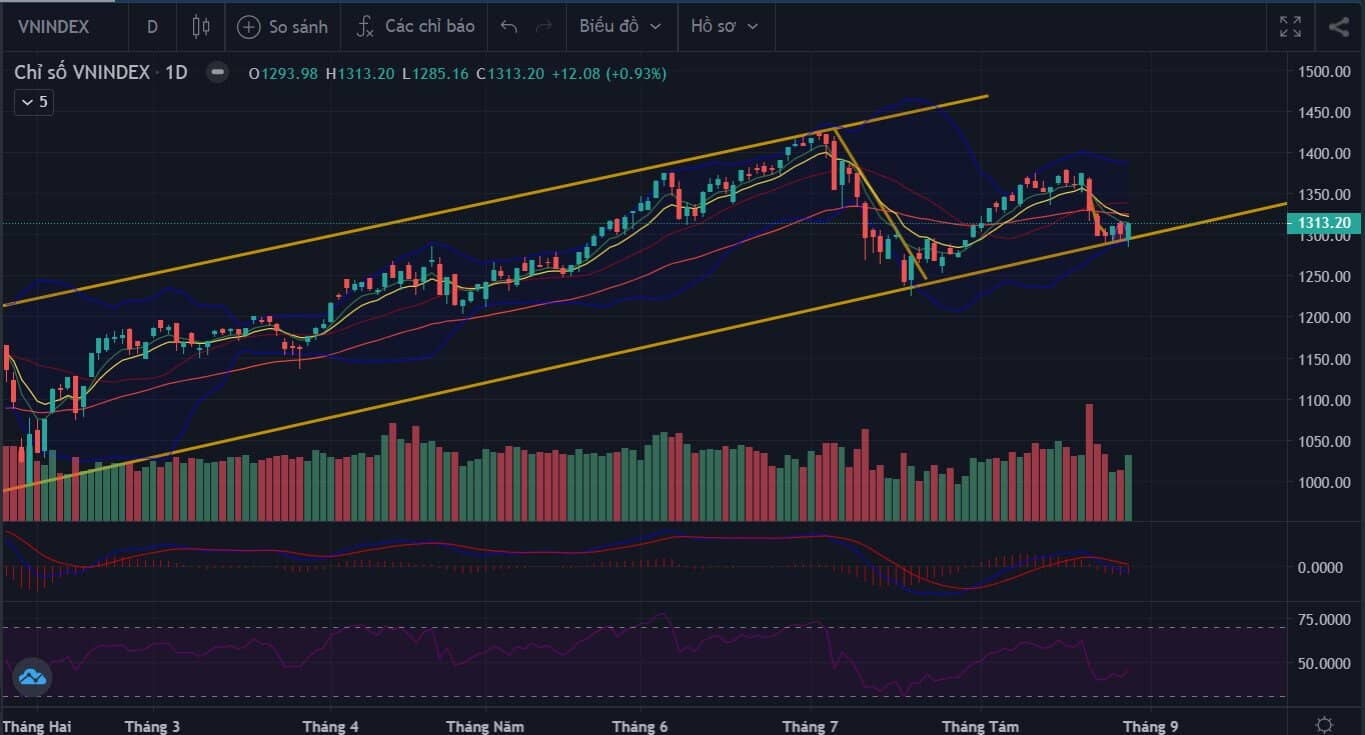Toggle the 5 indicators legend collapse chevron
The width and height of the screenshot is (1365, 735).
pos(34,102)
